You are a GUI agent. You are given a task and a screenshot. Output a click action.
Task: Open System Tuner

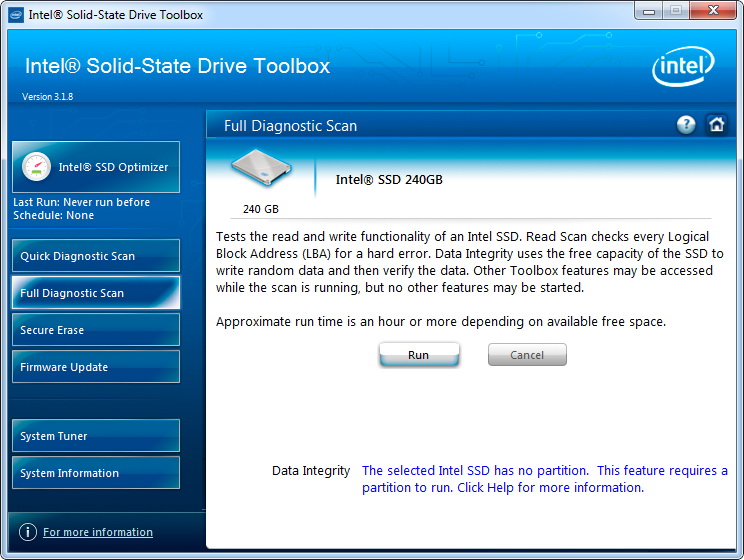[x=96, y=436]
